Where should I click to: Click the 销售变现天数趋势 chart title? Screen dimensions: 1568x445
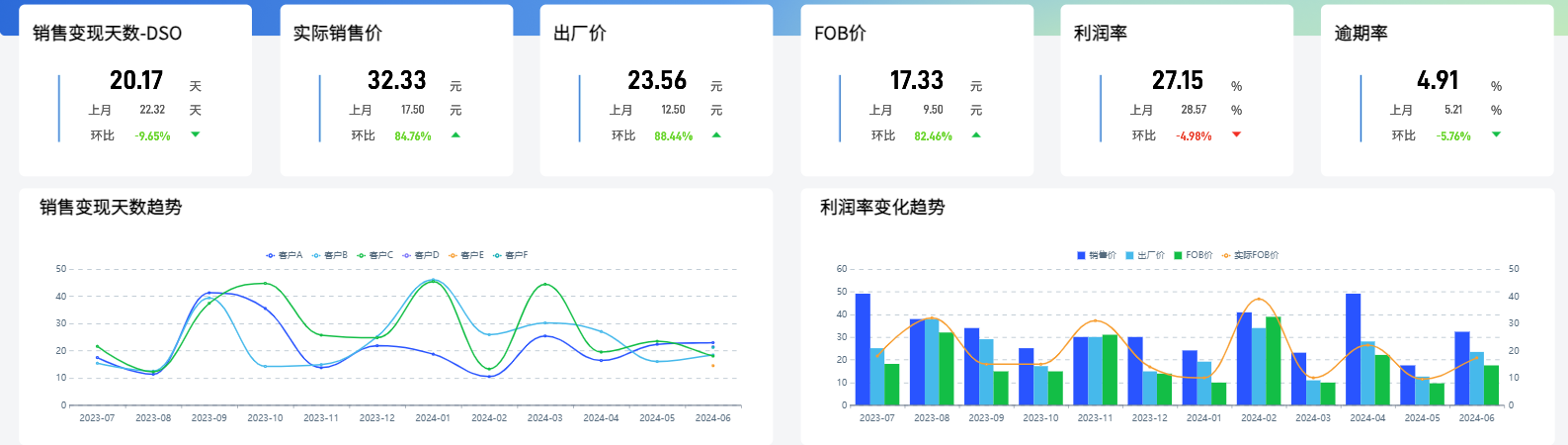tap(111, 208)
